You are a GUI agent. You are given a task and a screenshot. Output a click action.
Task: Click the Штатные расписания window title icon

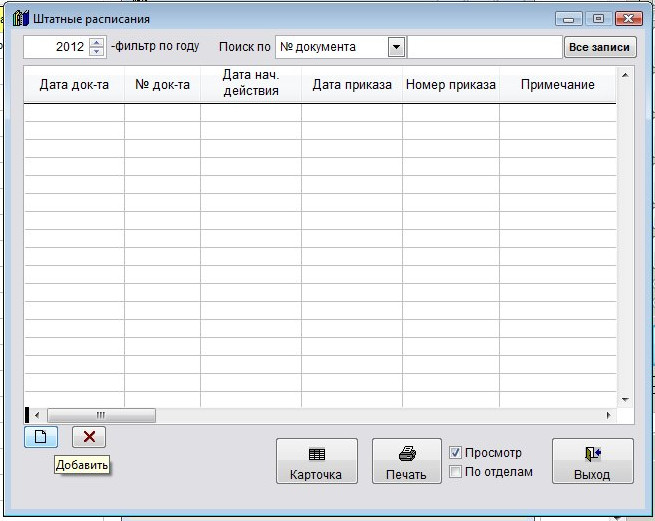click(x=21, y=19)
